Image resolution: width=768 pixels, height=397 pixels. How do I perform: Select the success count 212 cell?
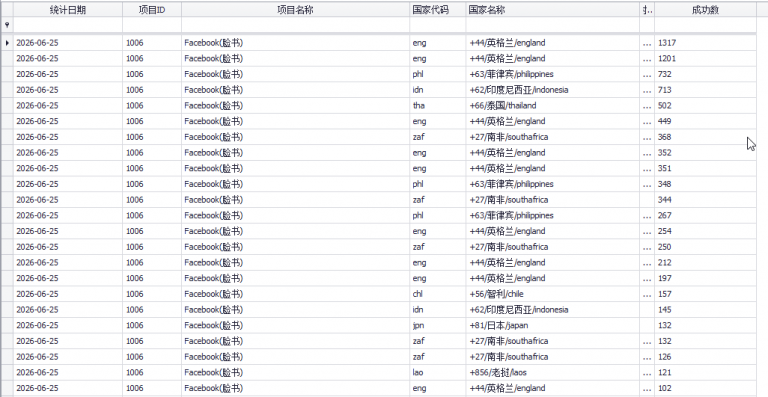pyautogui.click(x=705, y=262)
